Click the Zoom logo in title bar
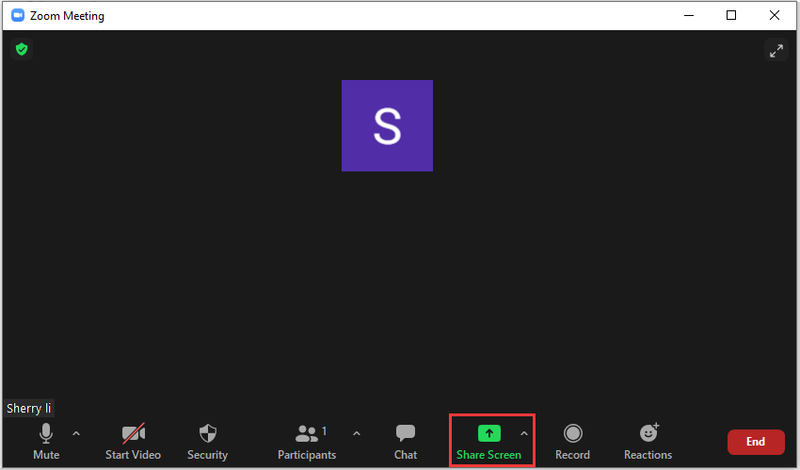Image resolution: width=800 pixels, height=470 pixels. [x=18, y=15]
